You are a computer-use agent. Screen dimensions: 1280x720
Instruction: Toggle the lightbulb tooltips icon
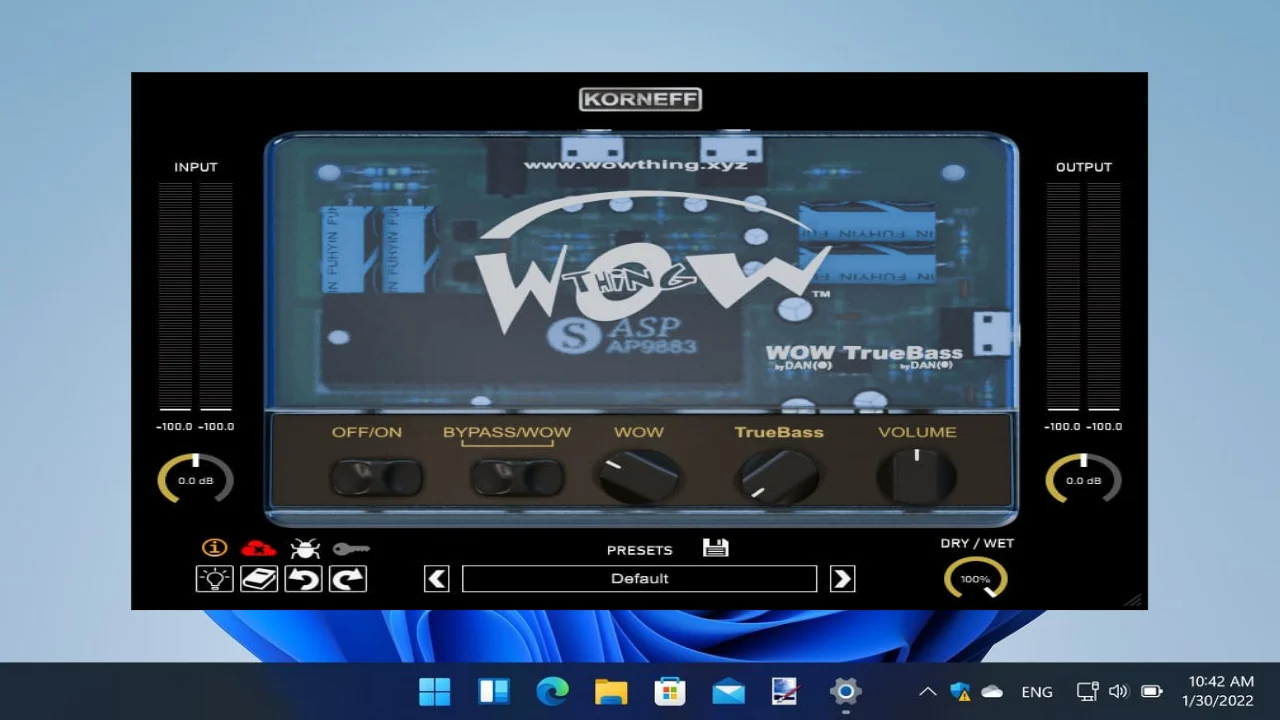(214, 578)
